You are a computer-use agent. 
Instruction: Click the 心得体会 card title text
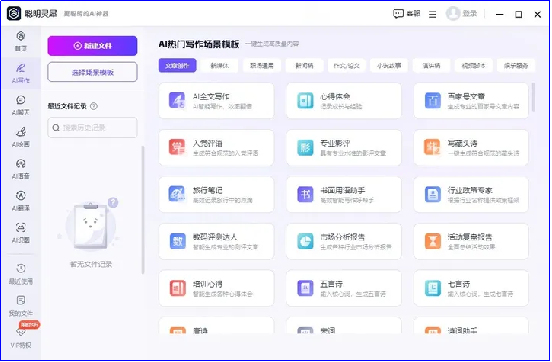tap(335, 96)
